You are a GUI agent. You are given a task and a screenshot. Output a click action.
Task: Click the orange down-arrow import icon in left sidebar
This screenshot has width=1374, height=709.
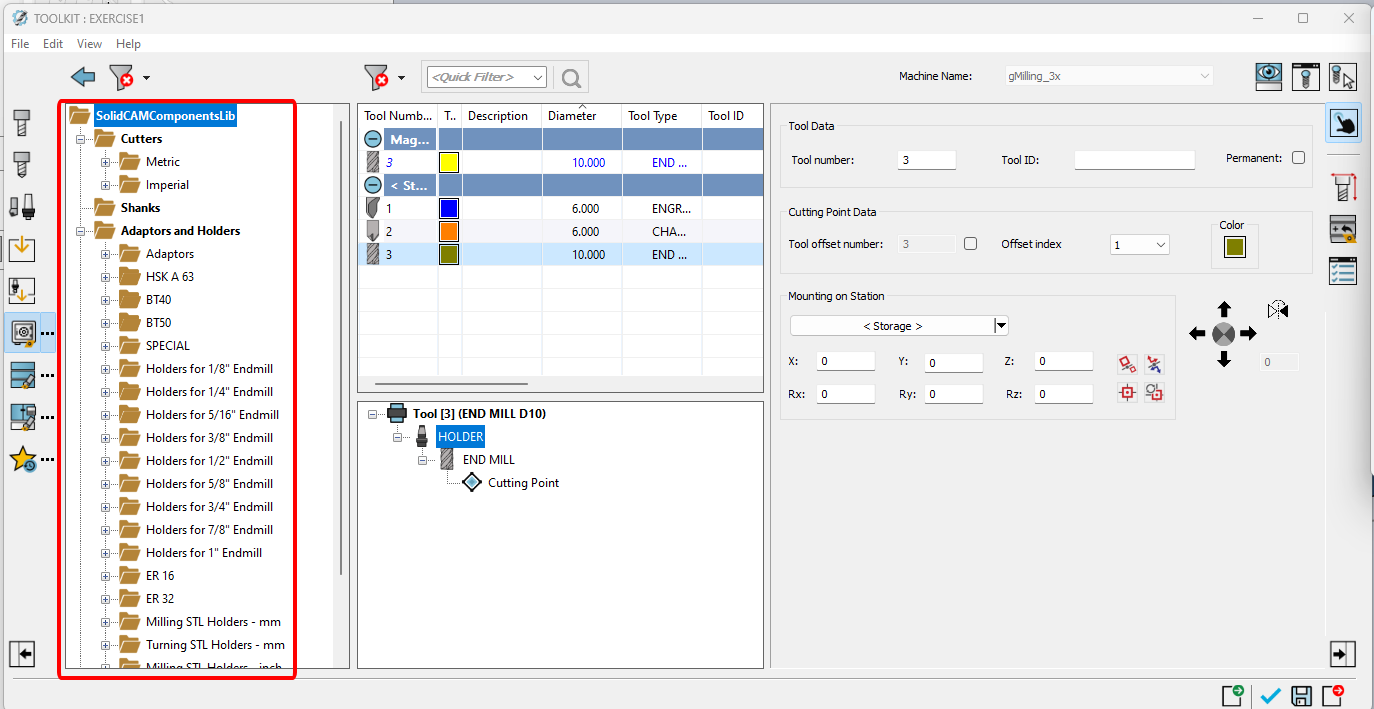coord(22,249)
